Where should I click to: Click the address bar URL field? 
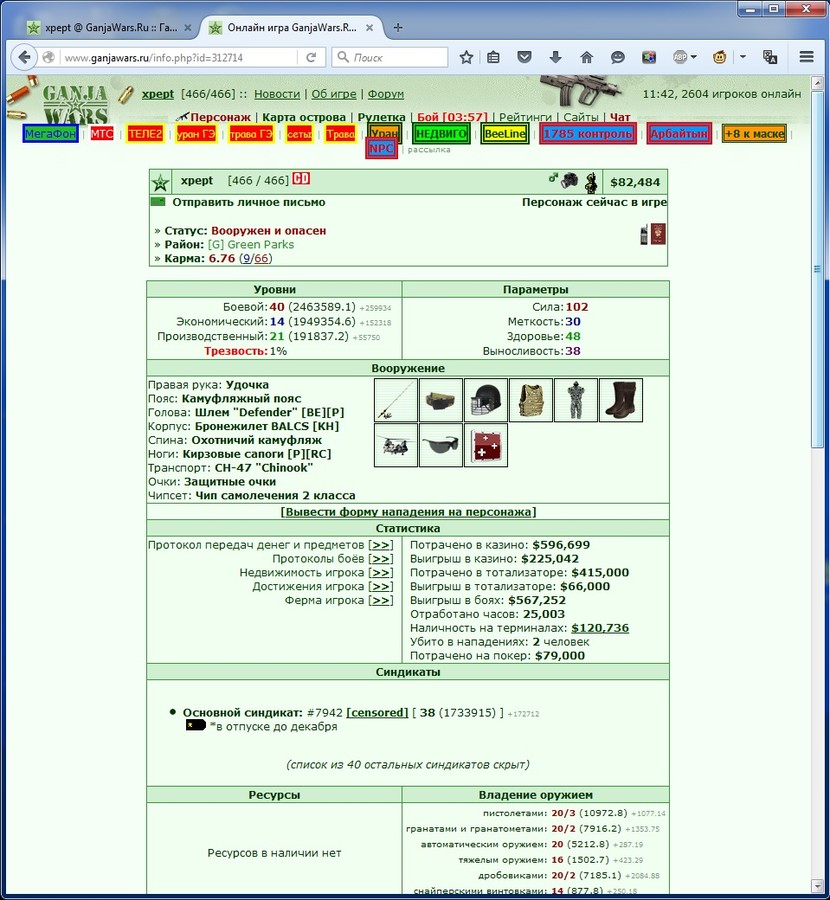click(x=178, y=57)
